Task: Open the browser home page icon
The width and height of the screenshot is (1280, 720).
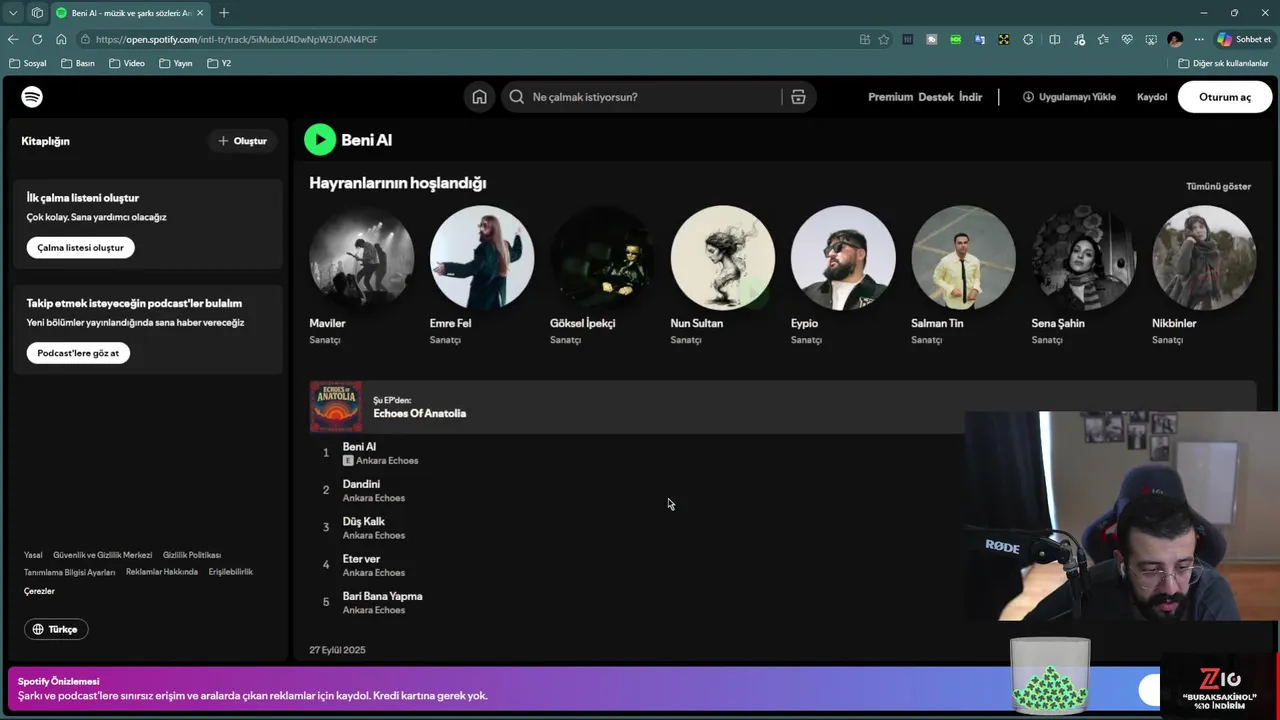Action: tap(61, 39)
